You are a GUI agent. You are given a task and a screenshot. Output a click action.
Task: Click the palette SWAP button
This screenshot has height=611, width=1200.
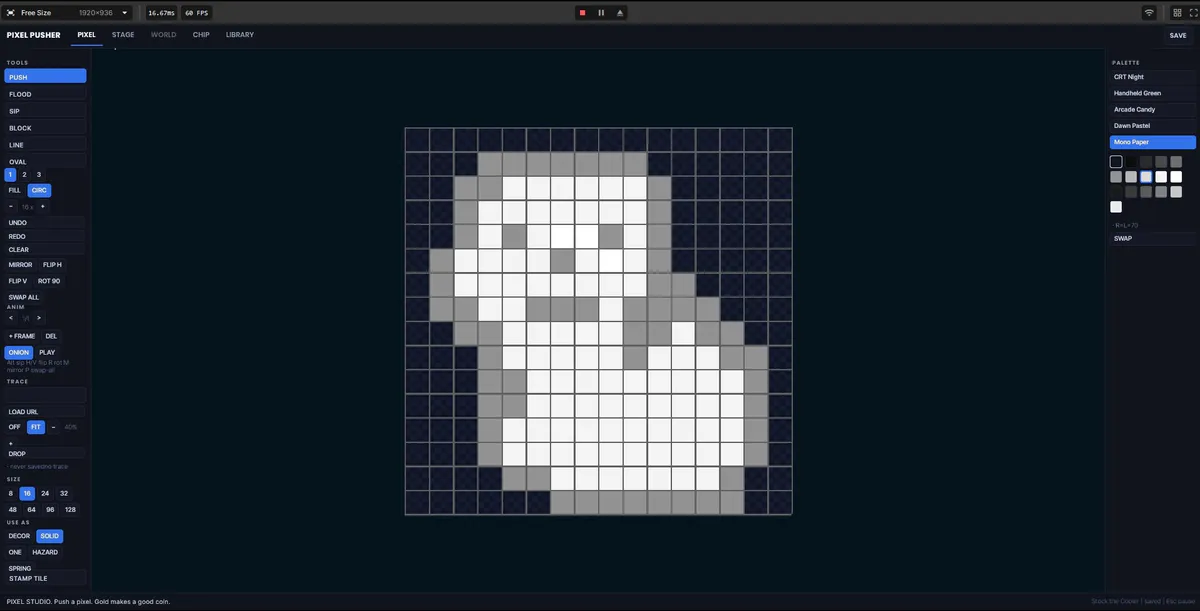click(1152, 239)
